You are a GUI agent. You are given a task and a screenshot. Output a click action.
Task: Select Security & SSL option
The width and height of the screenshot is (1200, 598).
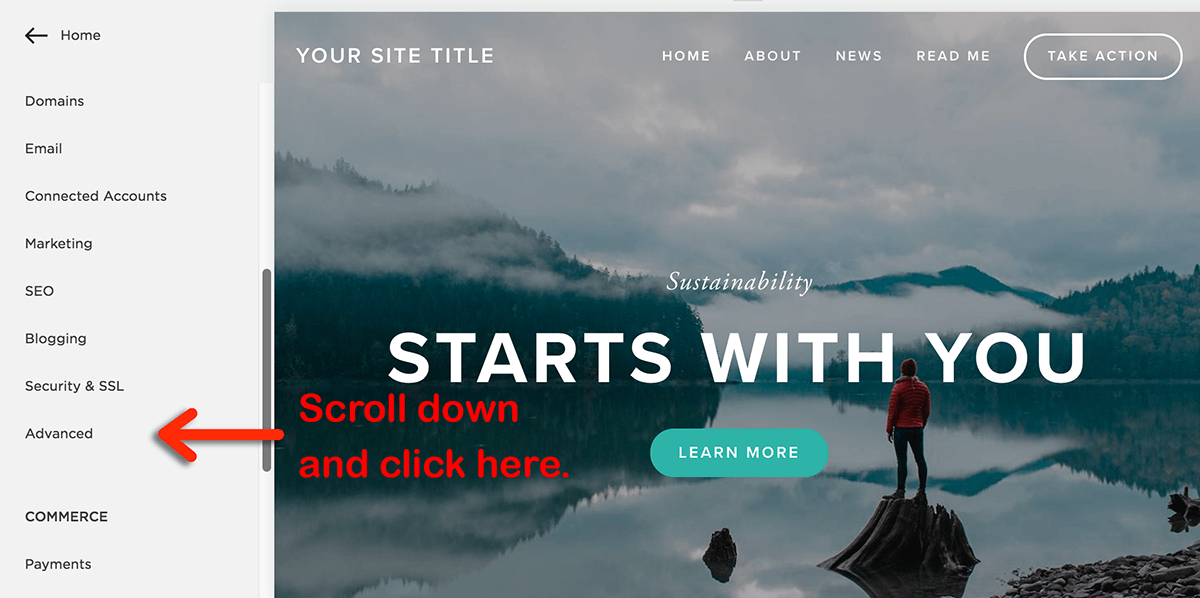tap(75, 386)
